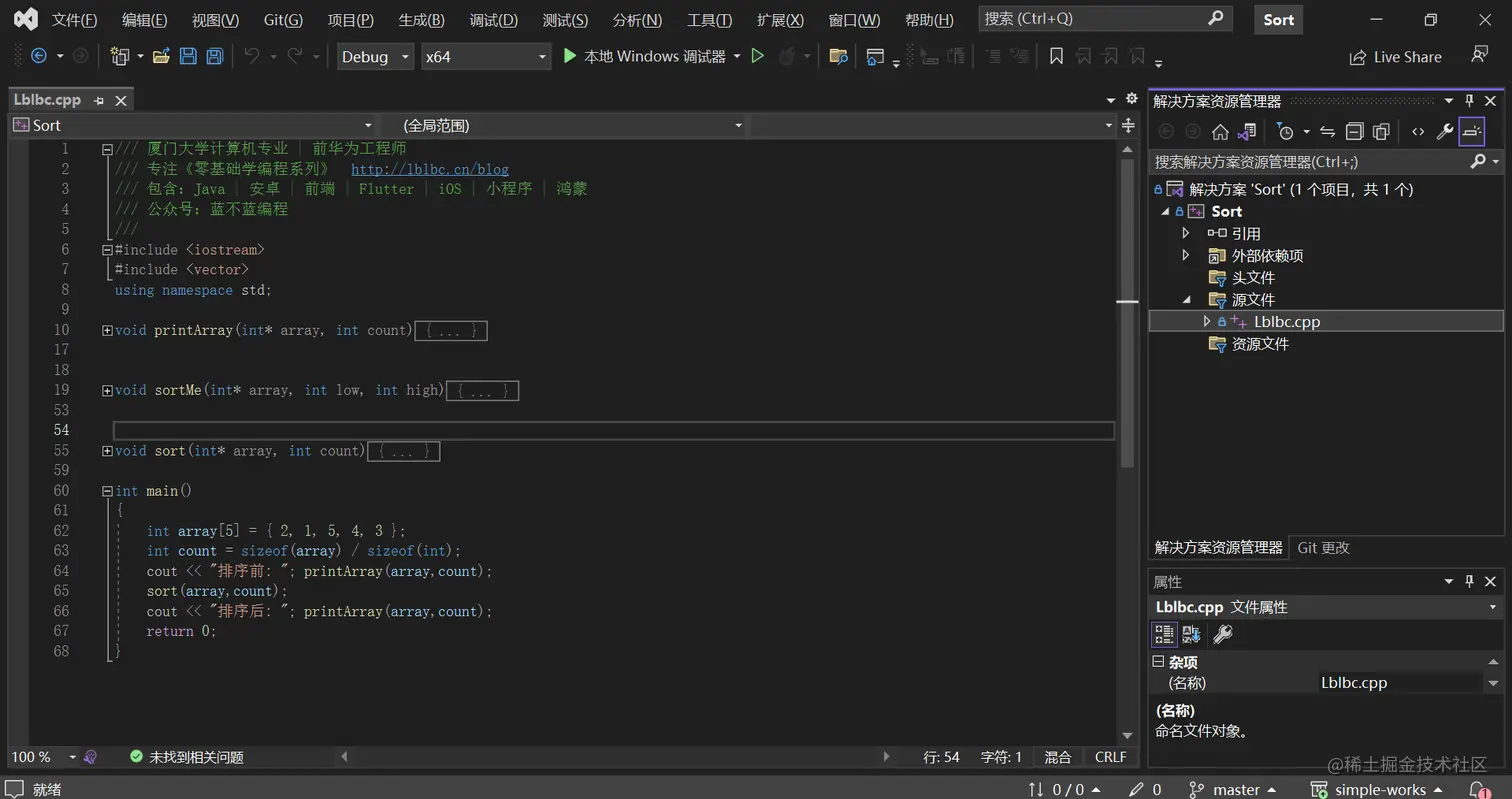Collapse the 源文件 folder arrow
The width and height of the screenshot is (1512, 799).
click(x=1186, y=299)
